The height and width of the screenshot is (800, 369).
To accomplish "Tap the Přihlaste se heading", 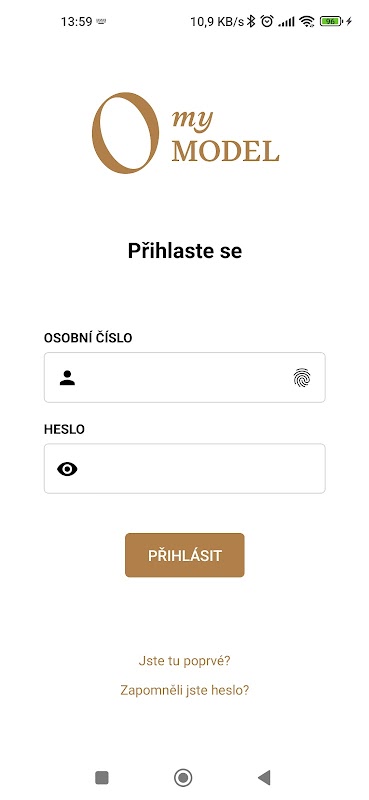I will point(185,251).
